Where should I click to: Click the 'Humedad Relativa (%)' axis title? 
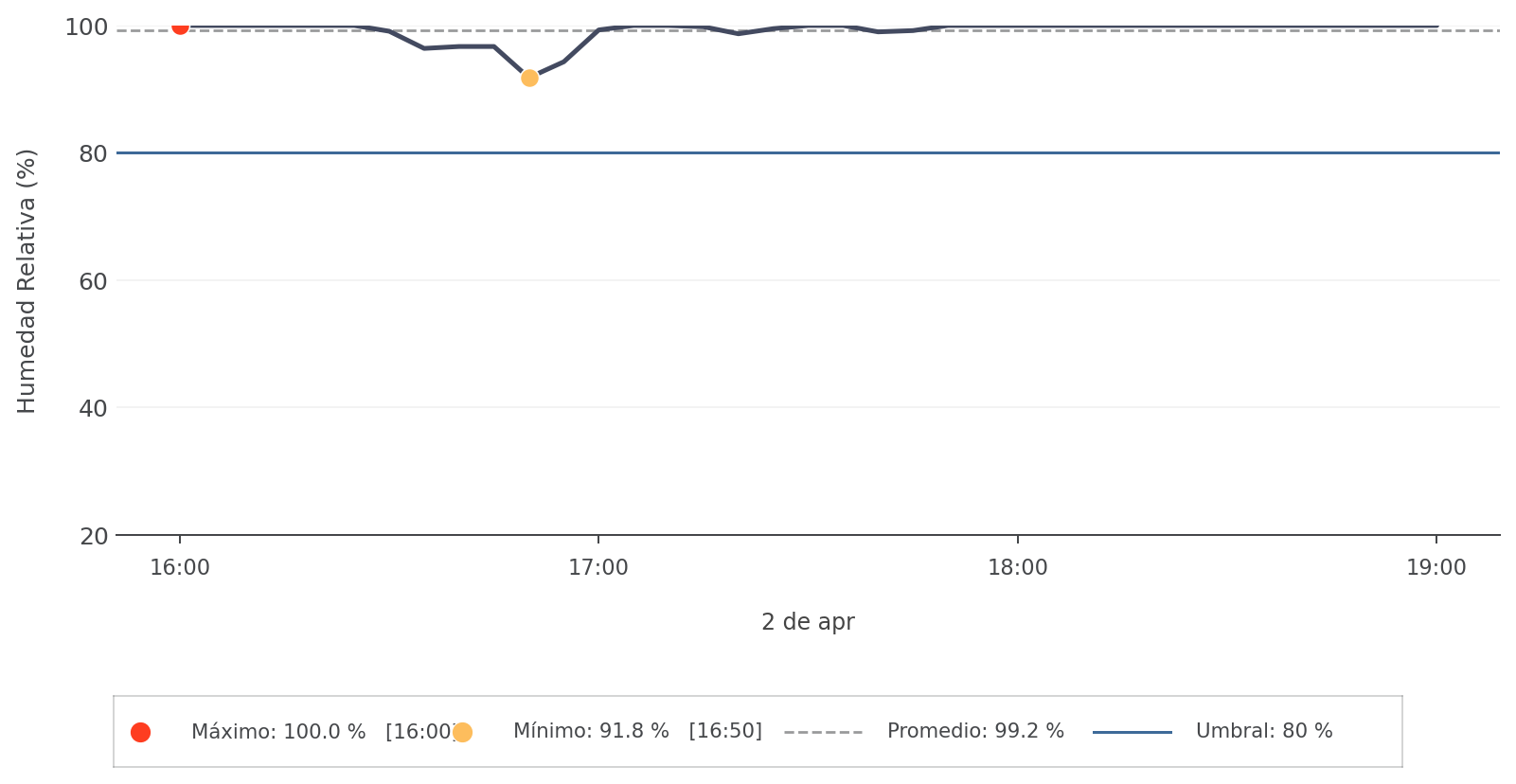pyautogui.click(x=27, y=281)
